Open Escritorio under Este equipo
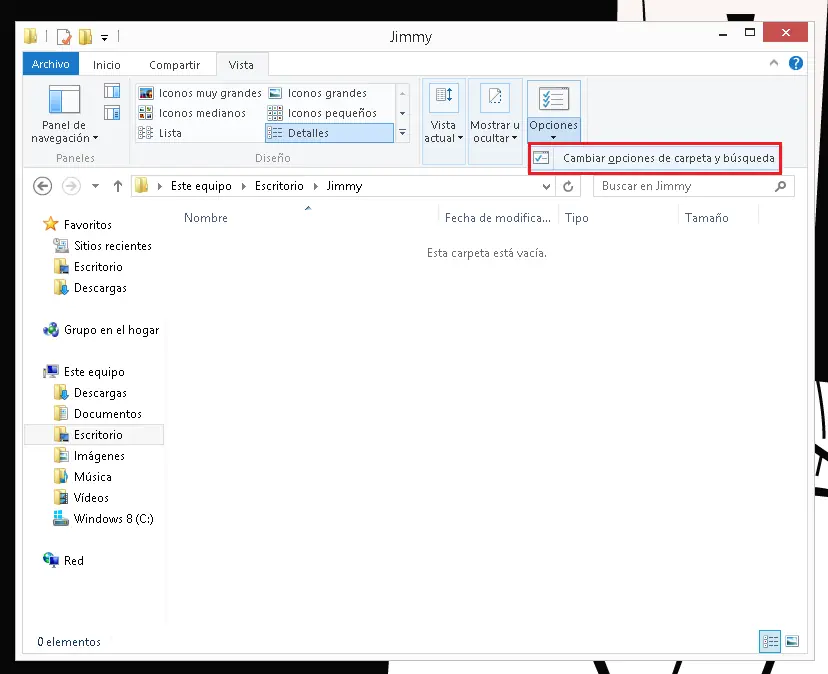828x674 pixels. (94, 435)
